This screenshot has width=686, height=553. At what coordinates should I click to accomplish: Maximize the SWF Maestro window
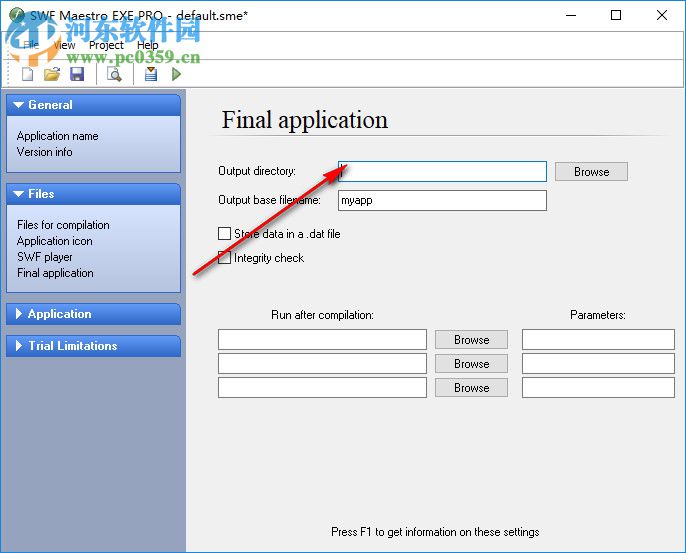pos(616,15)
